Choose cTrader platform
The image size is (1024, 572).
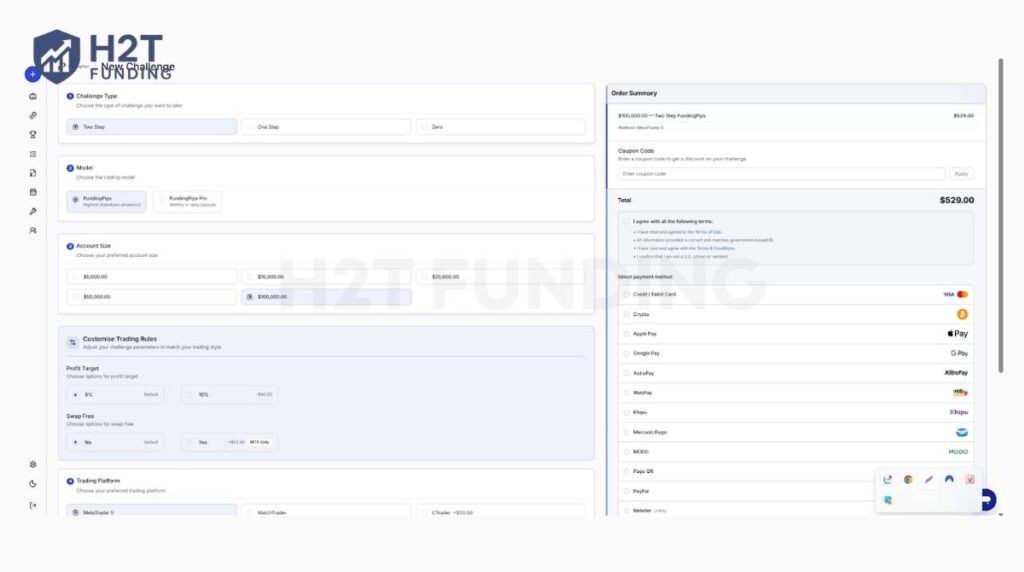pyautogui.click(x=500, y=512)
